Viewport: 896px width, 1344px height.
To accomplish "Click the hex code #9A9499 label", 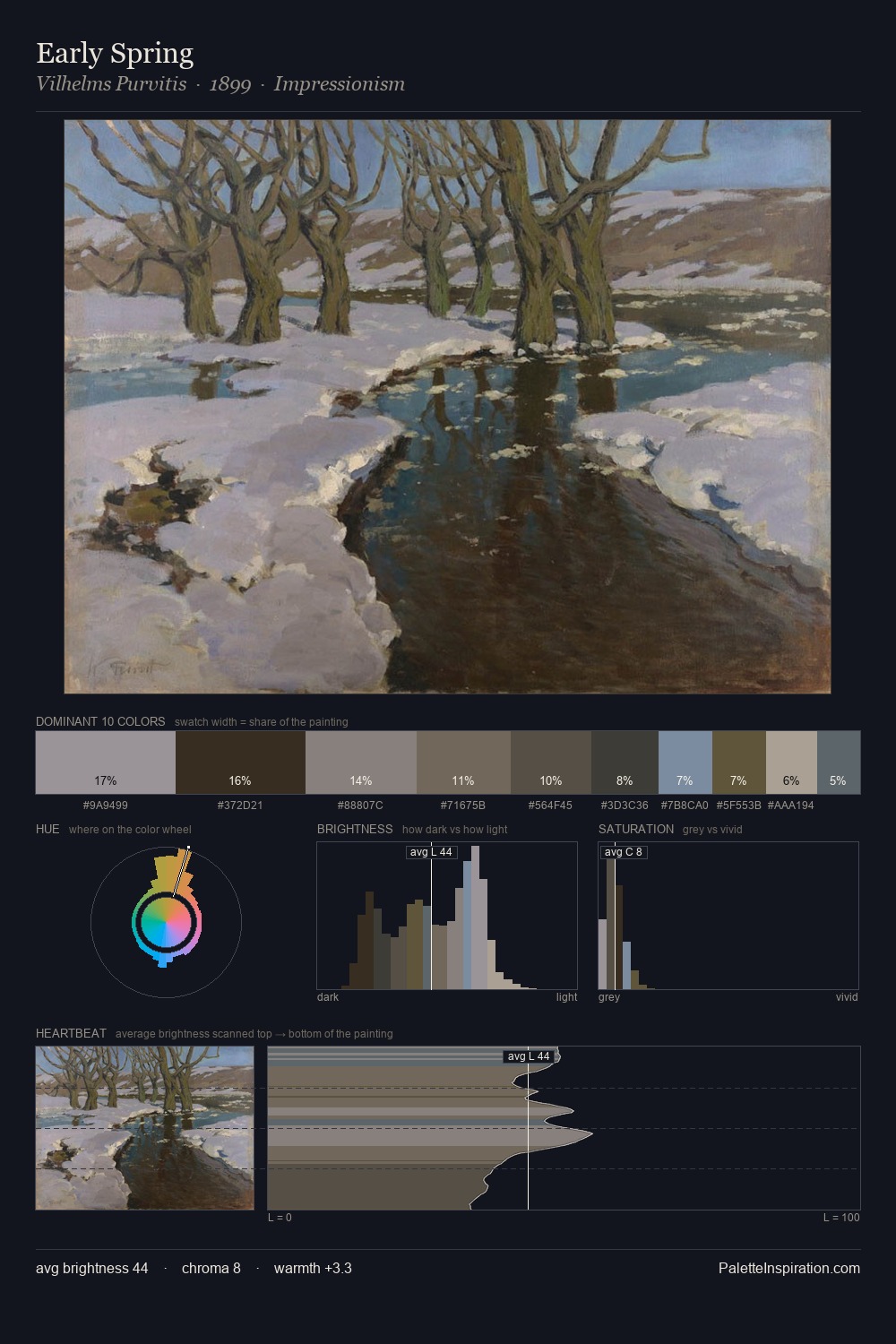I will tap(106, 806).
